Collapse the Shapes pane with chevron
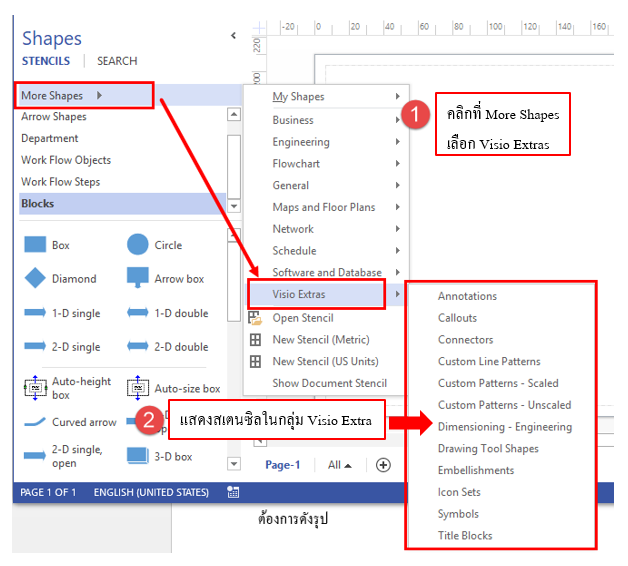The height and width of the screenshot is (566, 628). (x=233, y=36)
